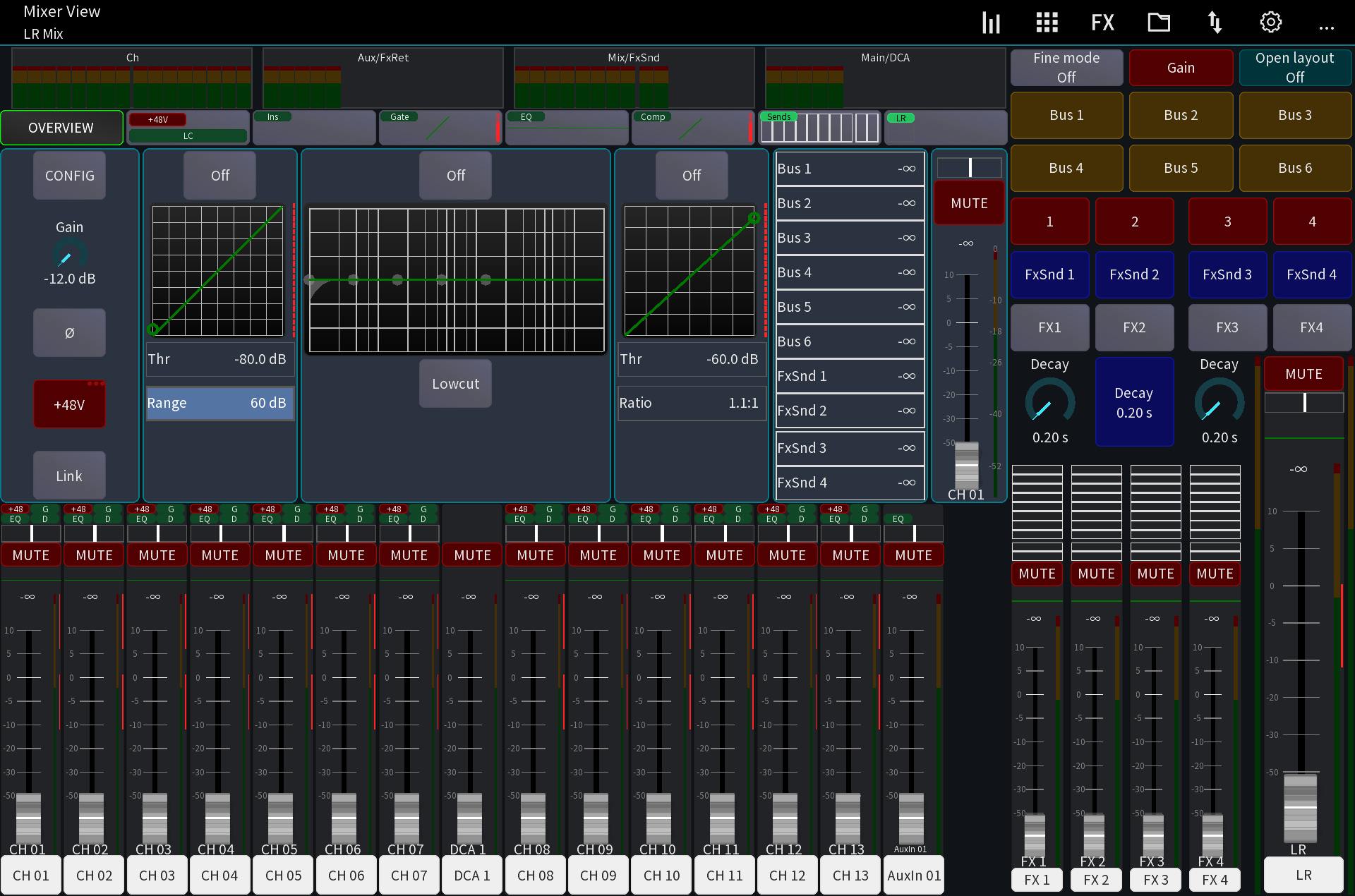Open the routing arrows icon
This screenshot has width=1355, height=896.
tap(1215, 23)
